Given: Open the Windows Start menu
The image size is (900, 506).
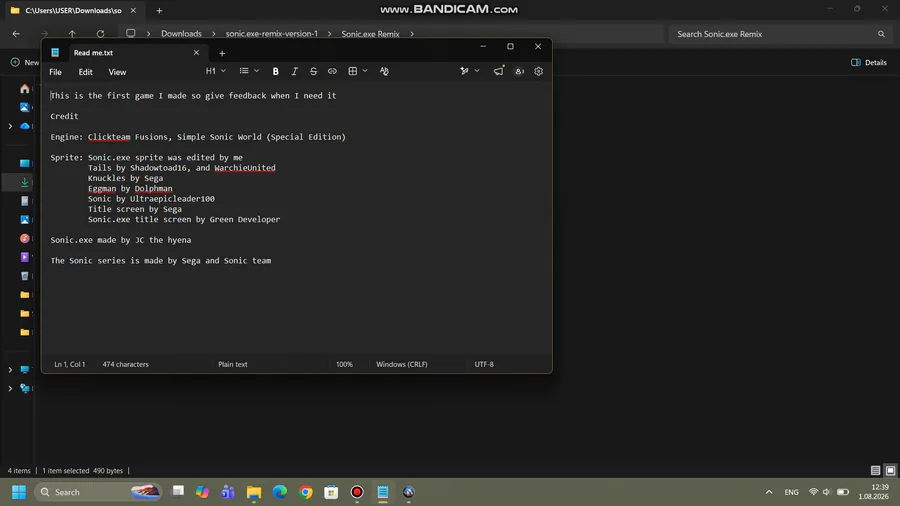Looking at the screenshot, I should (x=19, y=492).
